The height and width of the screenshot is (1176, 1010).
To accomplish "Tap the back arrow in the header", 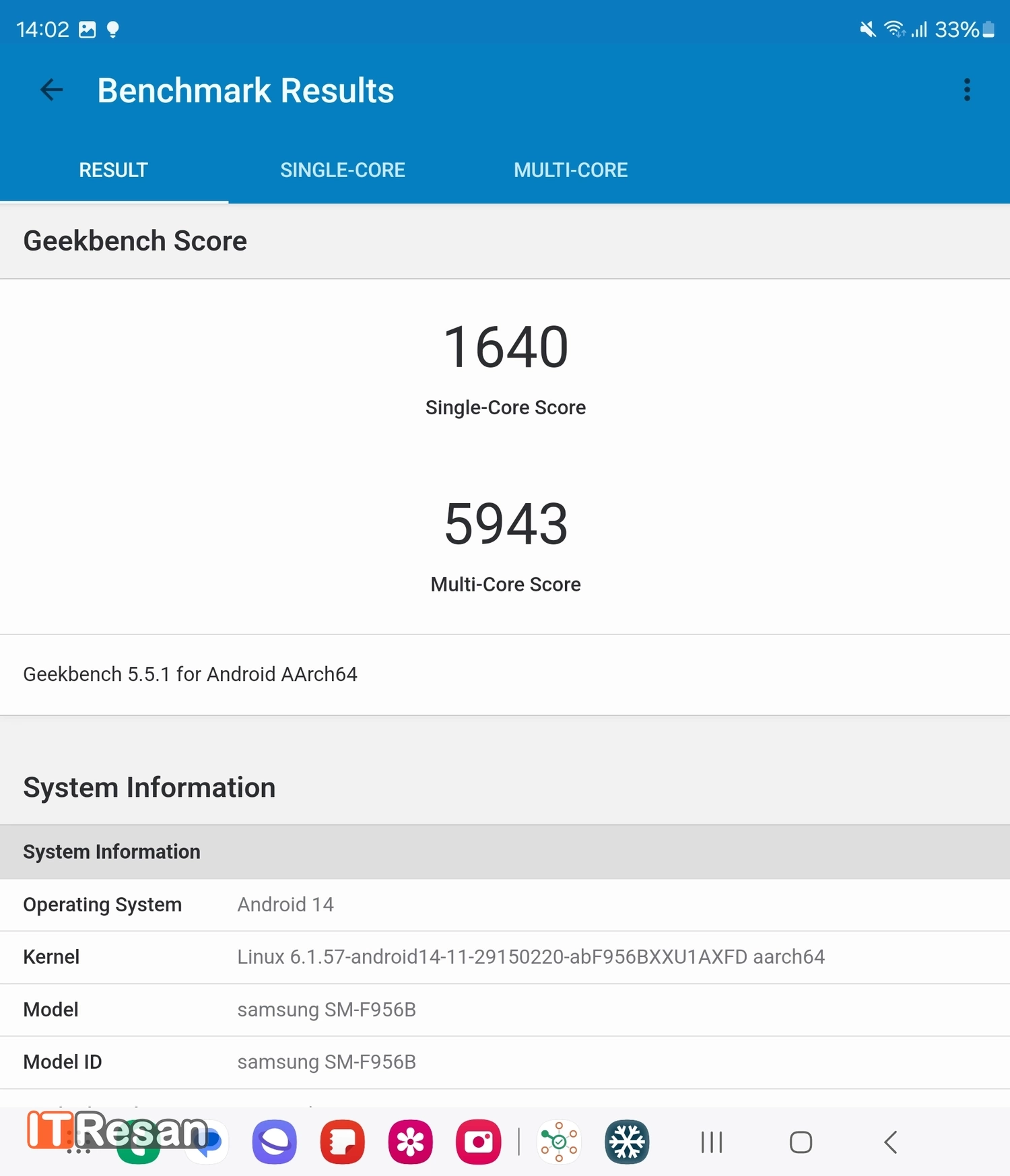I will click(x=52, y=90).
